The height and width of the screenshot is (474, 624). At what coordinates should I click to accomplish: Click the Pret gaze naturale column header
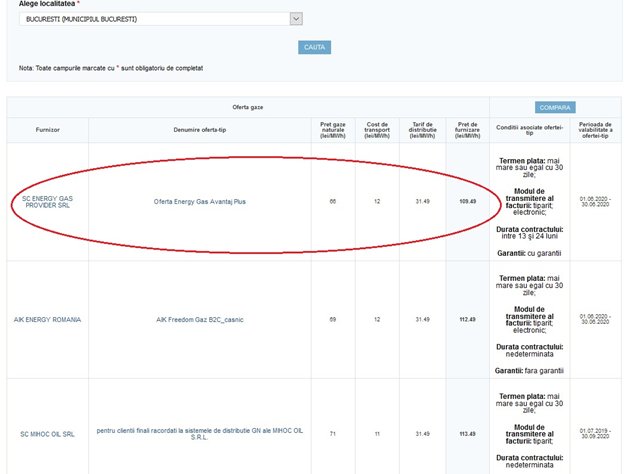pos(332,129)
